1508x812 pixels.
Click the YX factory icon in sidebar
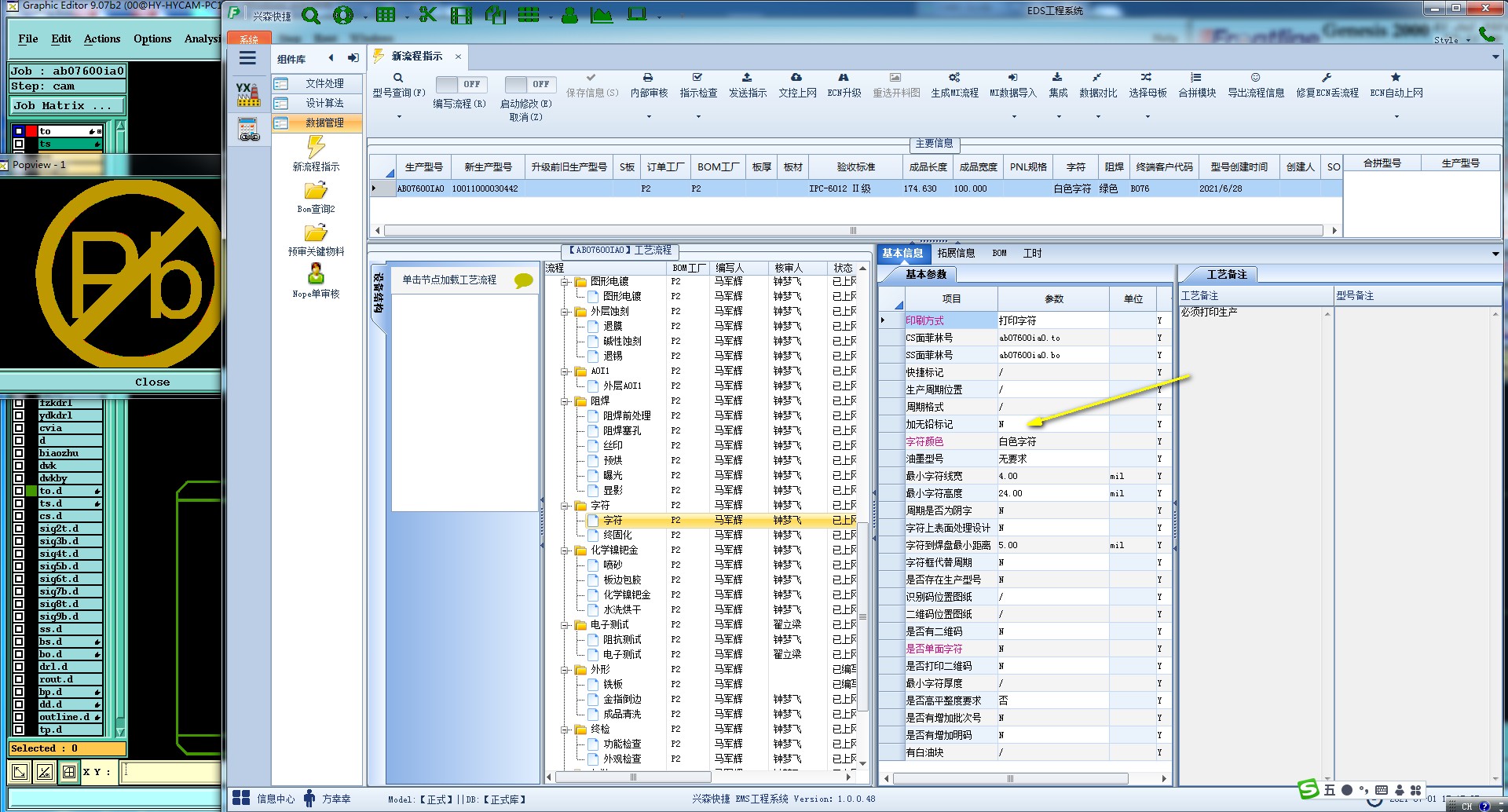248,93
